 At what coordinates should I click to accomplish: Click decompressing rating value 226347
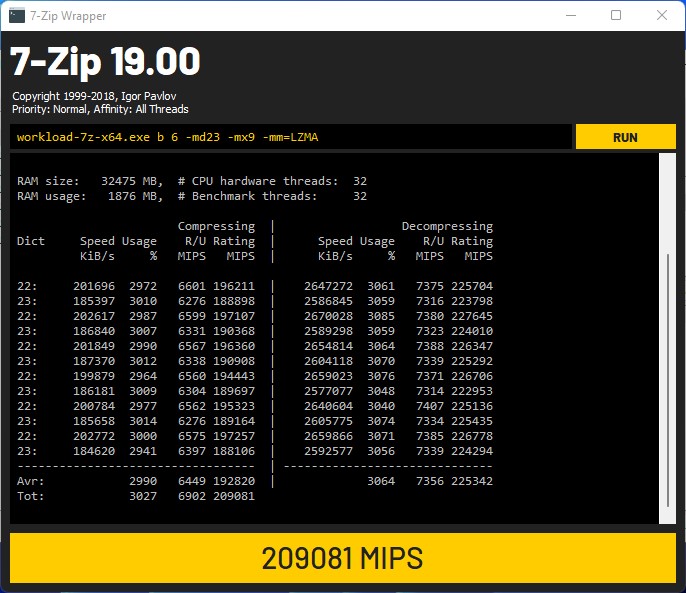point(472,346)
